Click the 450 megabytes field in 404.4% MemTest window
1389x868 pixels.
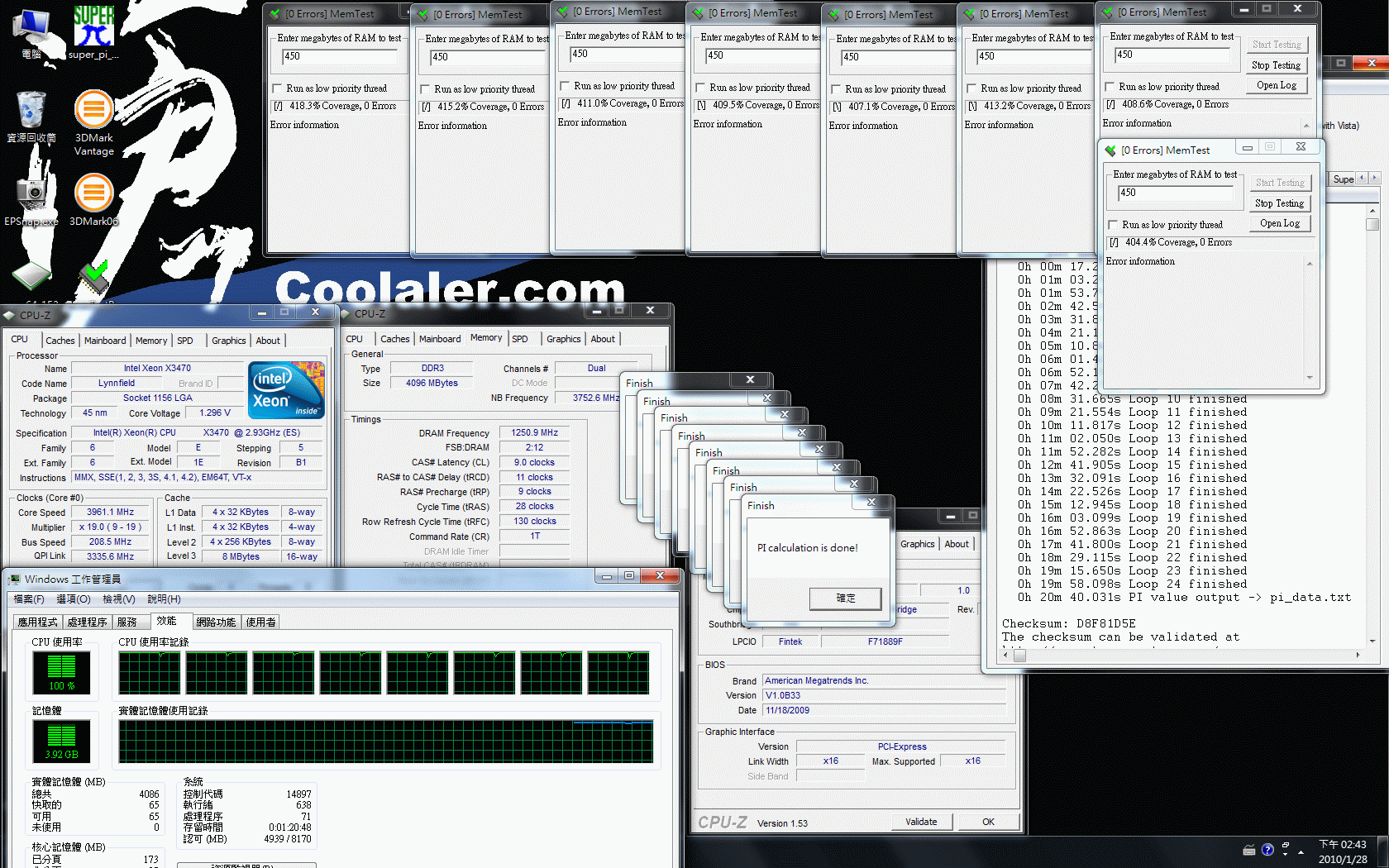pyautogui.click(x=1176, y=193)
